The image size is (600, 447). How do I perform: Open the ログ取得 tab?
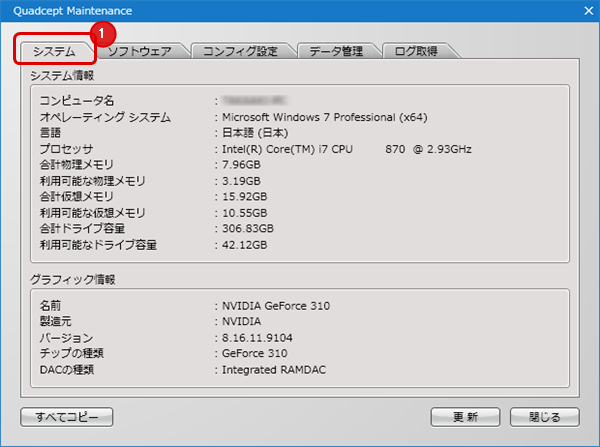(x=416, y=51)
